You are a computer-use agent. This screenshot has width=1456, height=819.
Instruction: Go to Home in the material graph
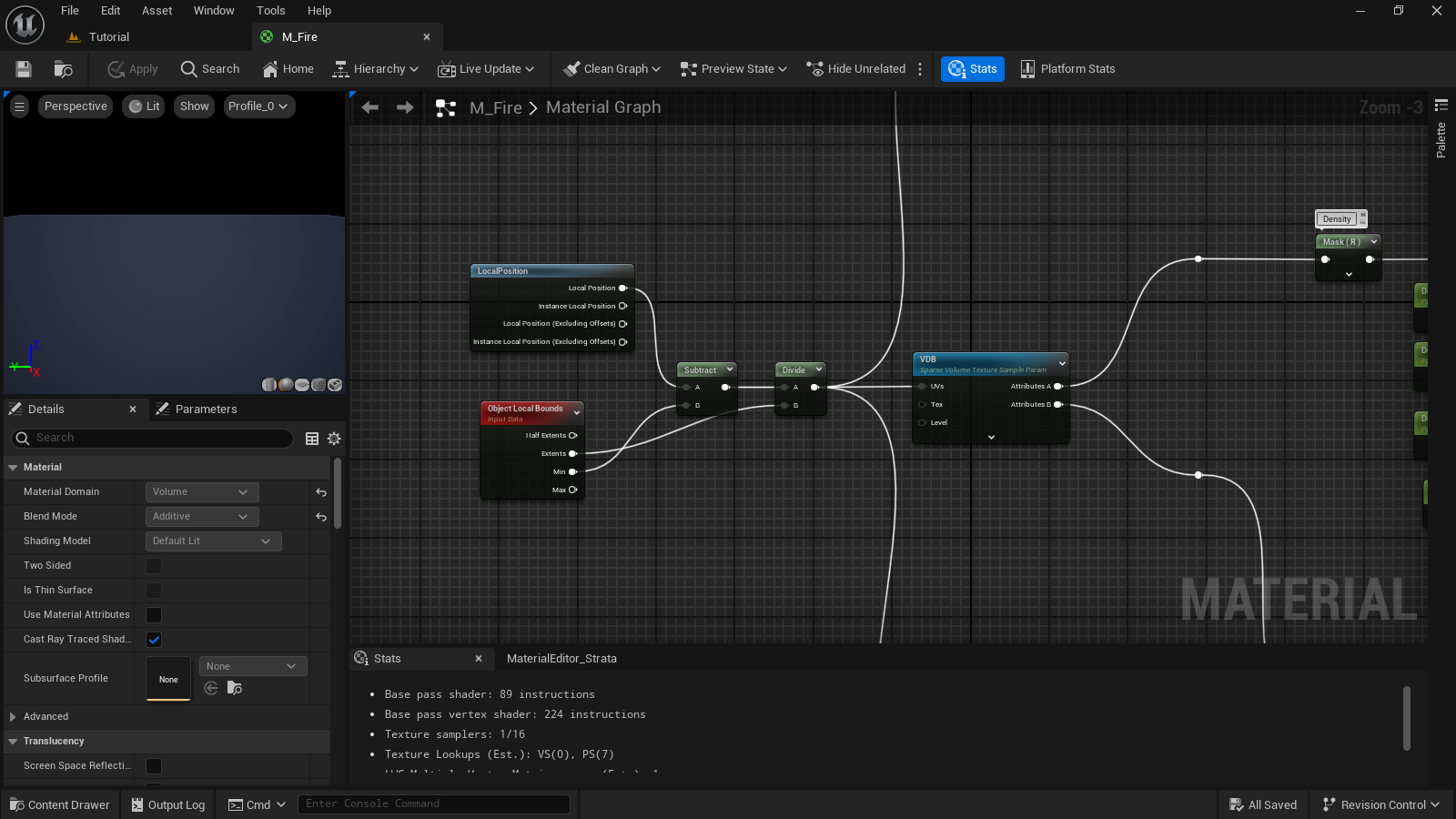click(288, 69)
